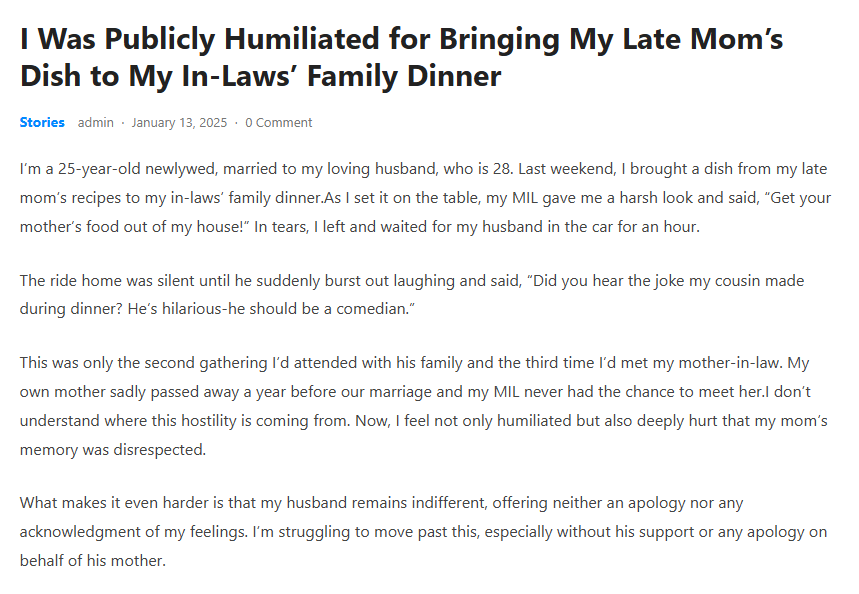859x594 pixels.
Task: Click the January 13, 2025 post date
Action: point(179,123)
